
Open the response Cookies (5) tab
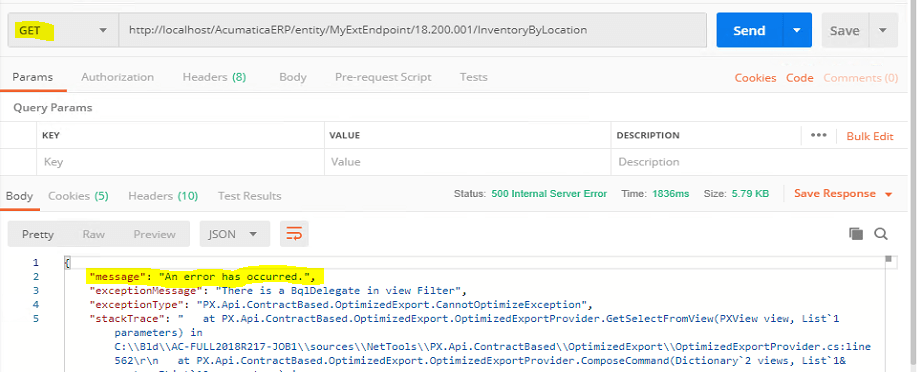click(78, 196)
